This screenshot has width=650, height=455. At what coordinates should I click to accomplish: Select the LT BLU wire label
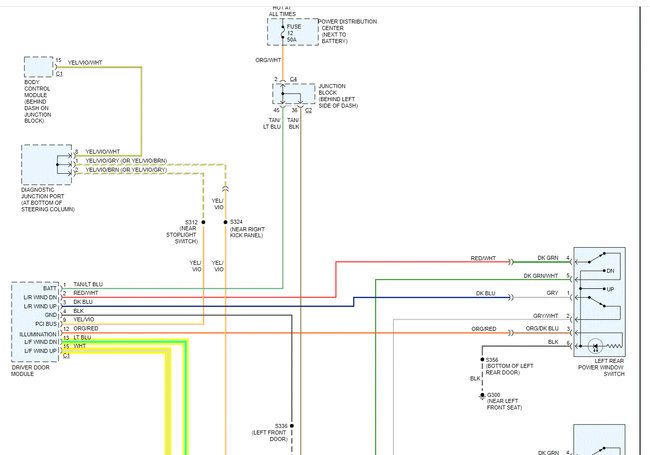pyautogui.click(x=82, y=338)
